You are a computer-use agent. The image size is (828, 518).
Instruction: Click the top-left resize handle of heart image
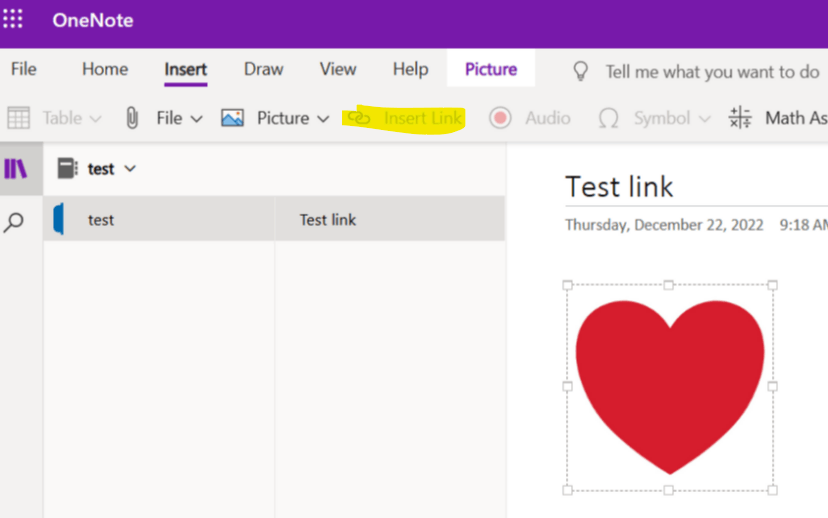568,285
